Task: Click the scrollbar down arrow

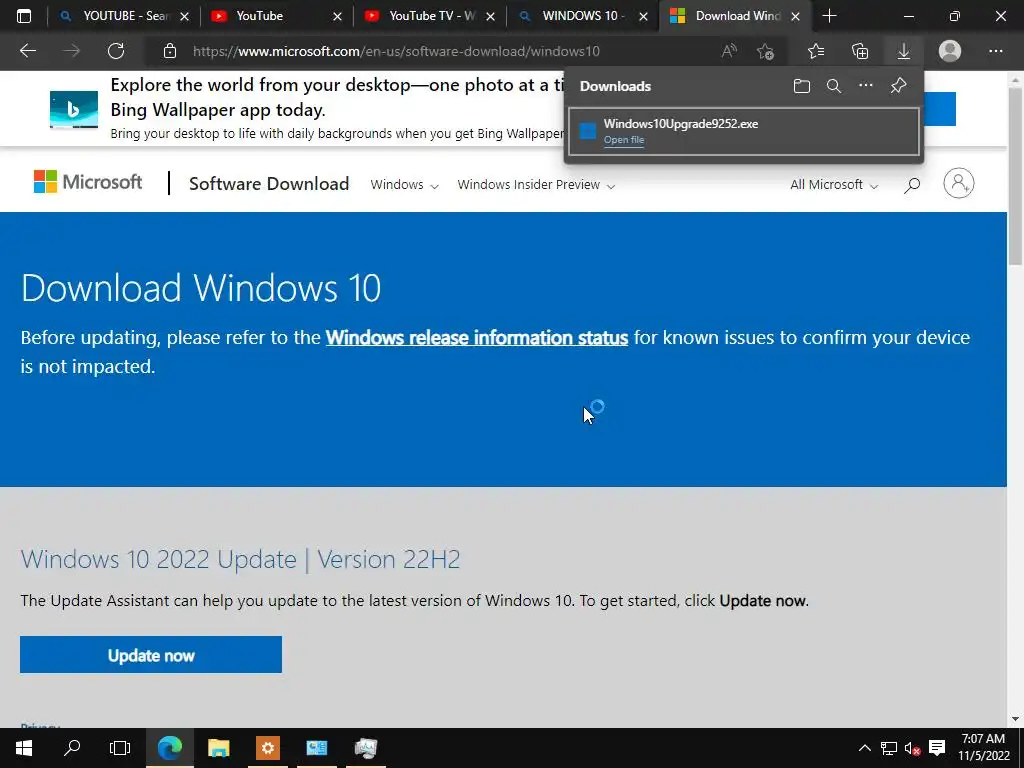Action: pos(1015,718)
